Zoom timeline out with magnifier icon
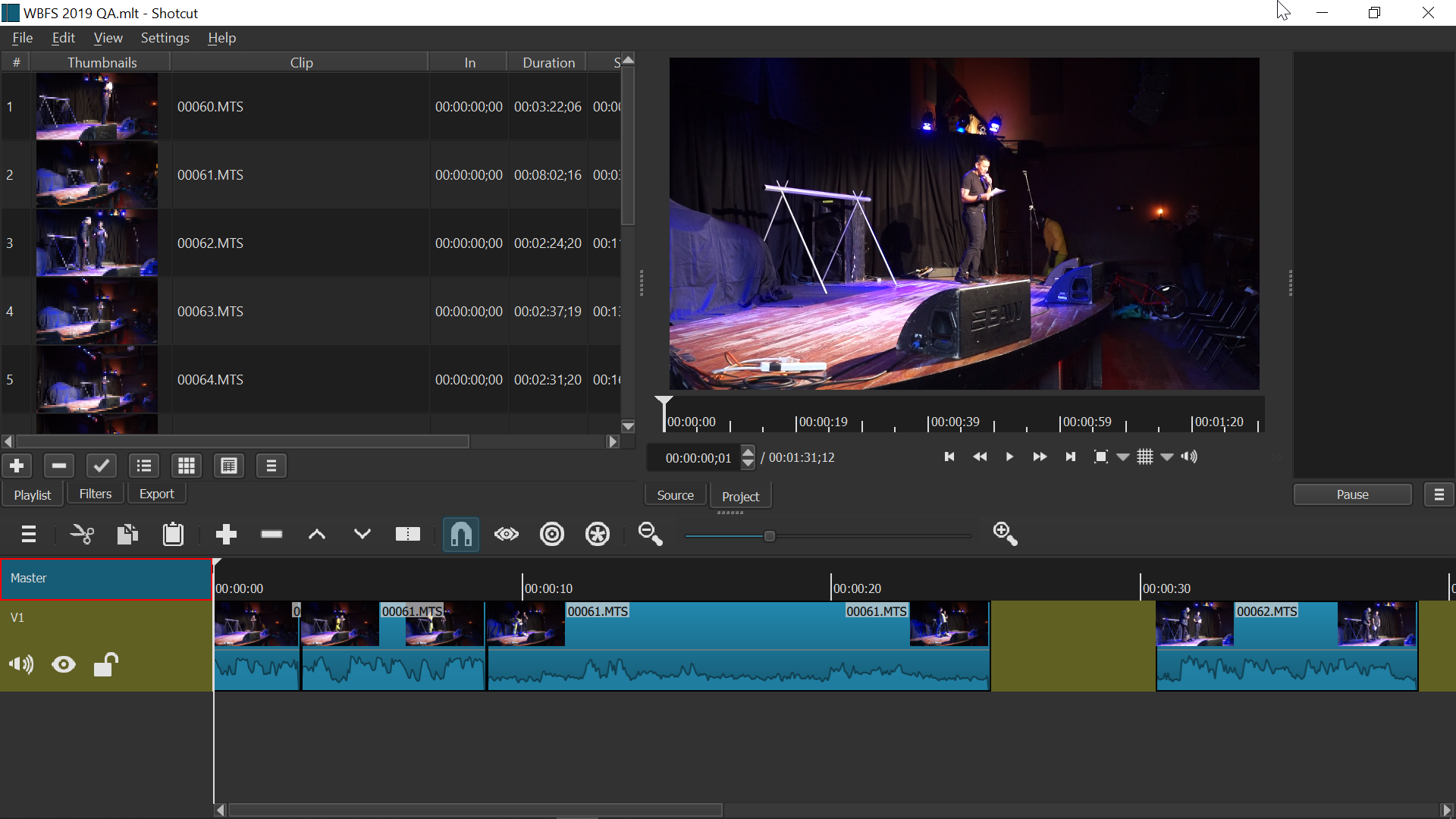 [x=649, y=534]
